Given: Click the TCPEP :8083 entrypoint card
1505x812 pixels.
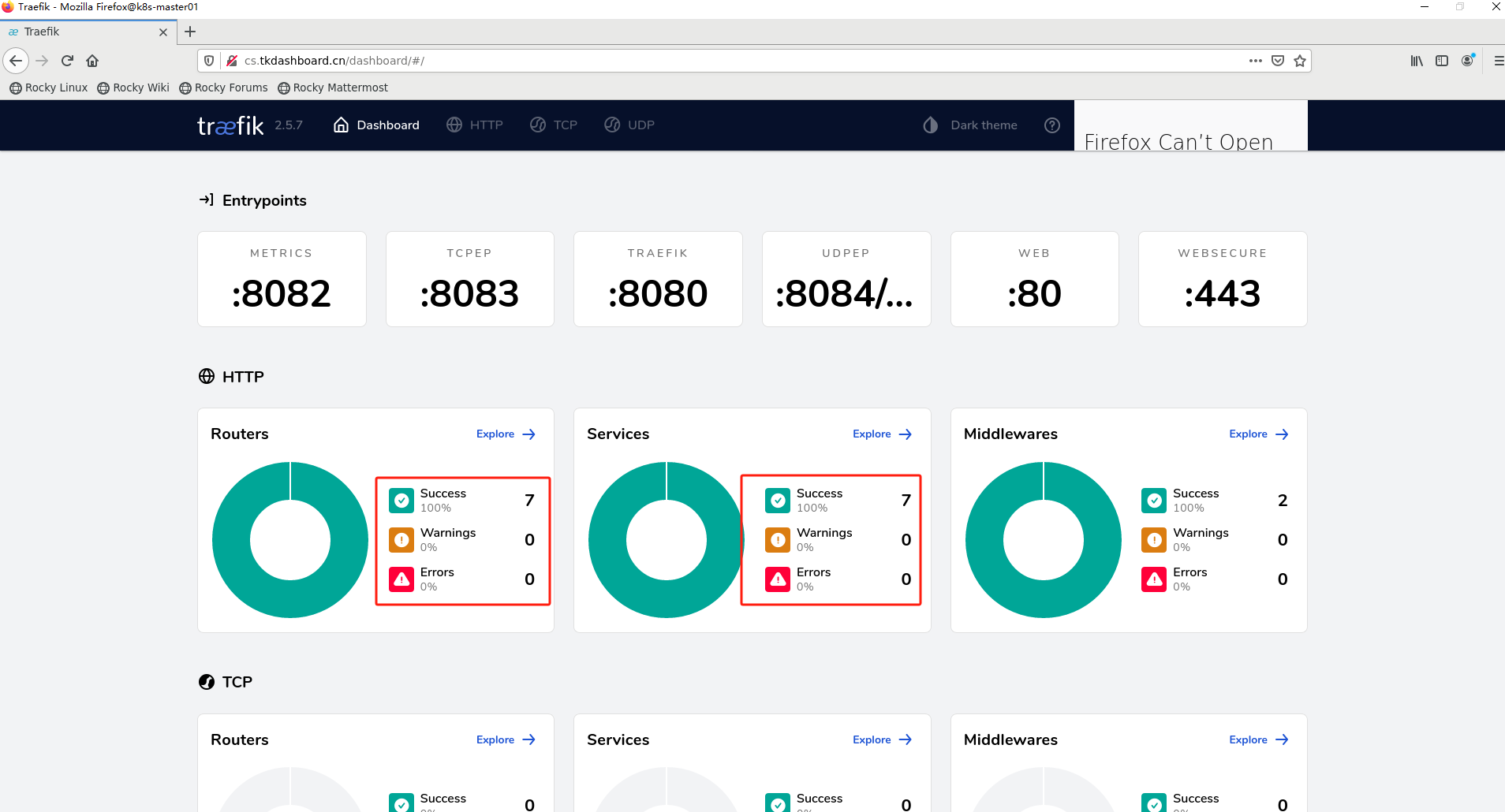Looking at the screenshot, I should (470, 279).
